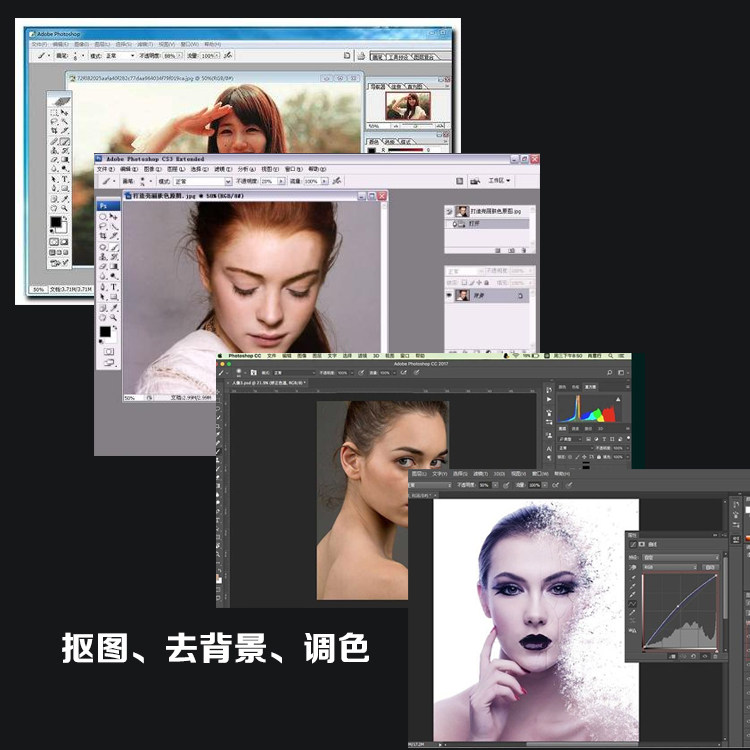Select the Type tool in the rear Photoshop window
Screen dimensions: 750x750
click(65, 179)
